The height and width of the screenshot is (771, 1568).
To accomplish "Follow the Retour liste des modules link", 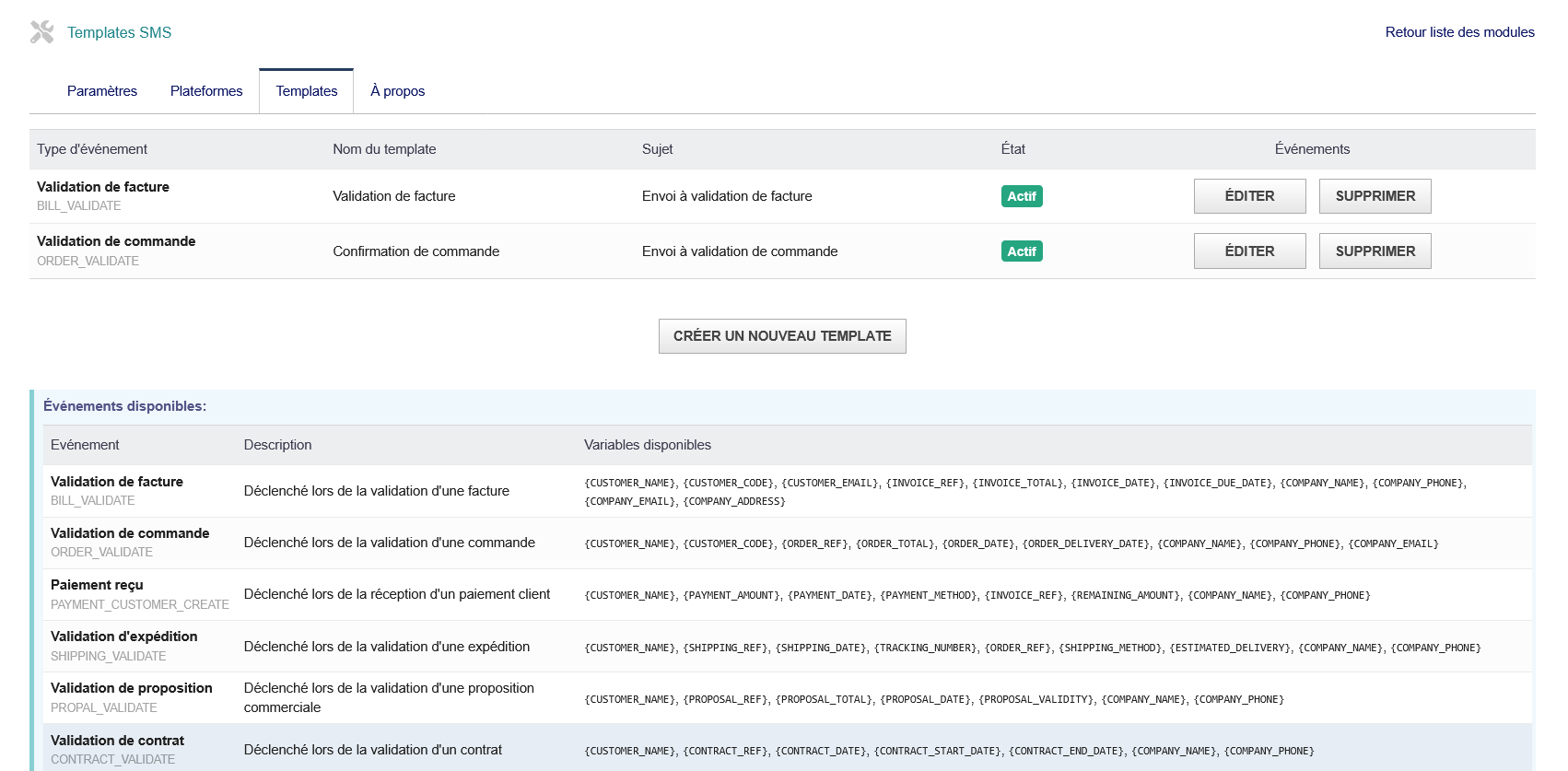I will [x=1459, y=32].
